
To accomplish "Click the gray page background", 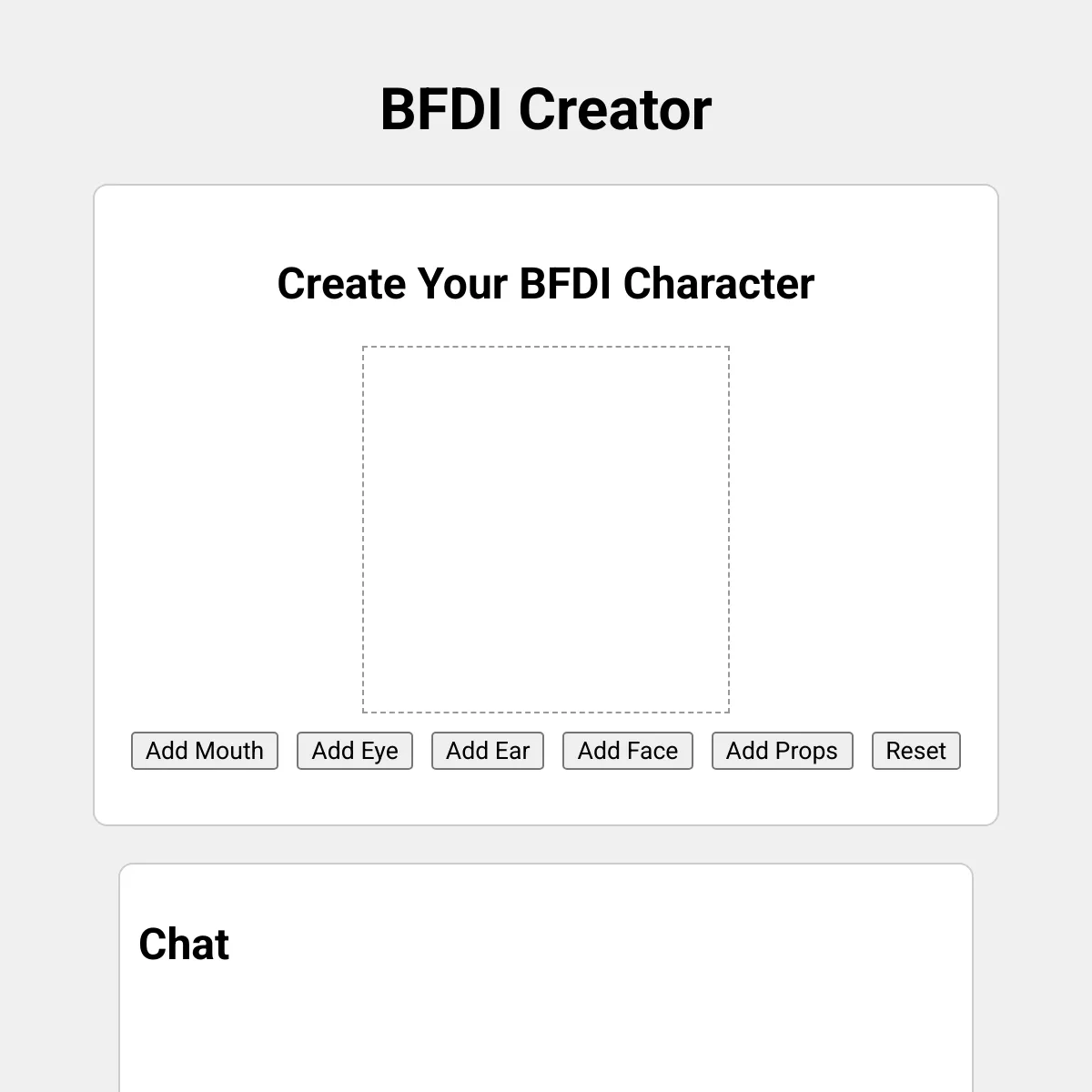I will pos(45,546).
